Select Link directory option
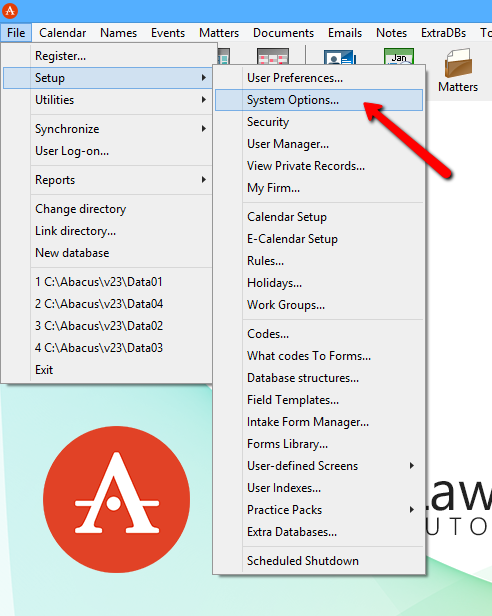The height and width of the screenshot is (616, 492). pyautogui.click(x=108, y=231)
